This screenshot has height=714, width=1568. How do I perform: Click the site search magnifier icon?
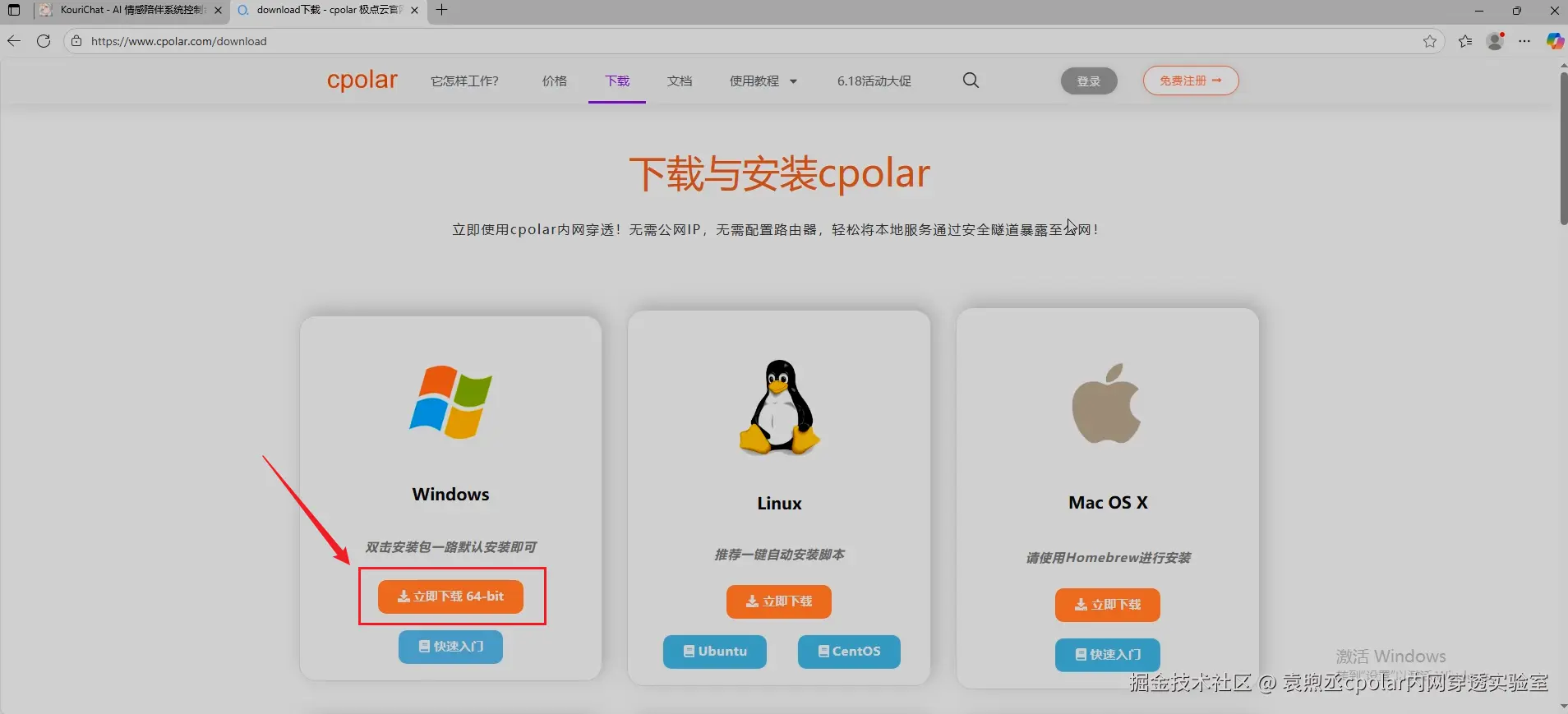coord(971,81)
